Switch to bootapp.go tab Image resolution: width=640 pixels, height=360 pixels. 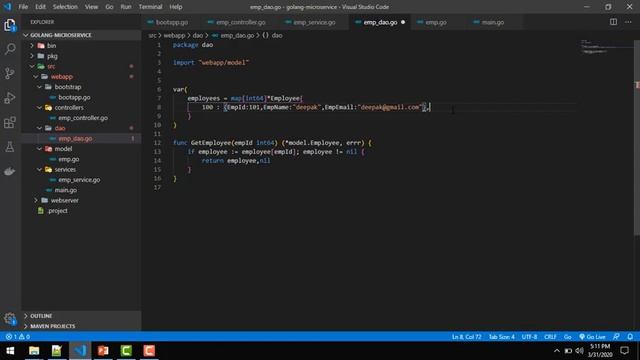pos(171,22)
